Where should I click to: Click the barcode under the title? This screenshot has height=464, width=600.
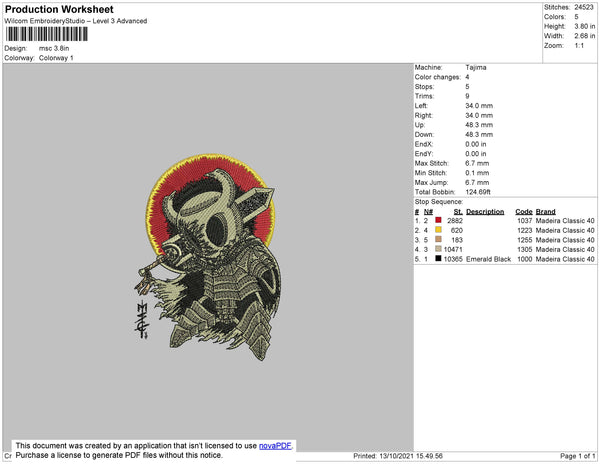point(46,34)
